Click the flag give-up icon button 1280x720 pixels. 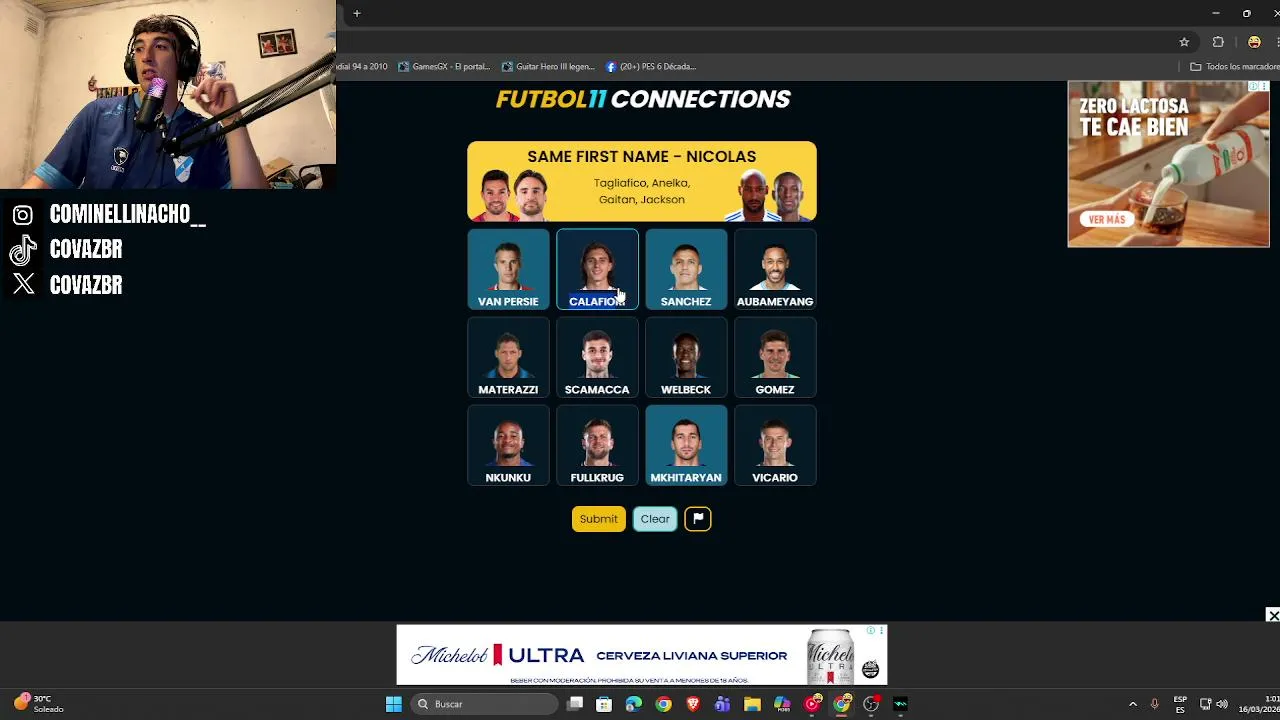tap(698, 518)
